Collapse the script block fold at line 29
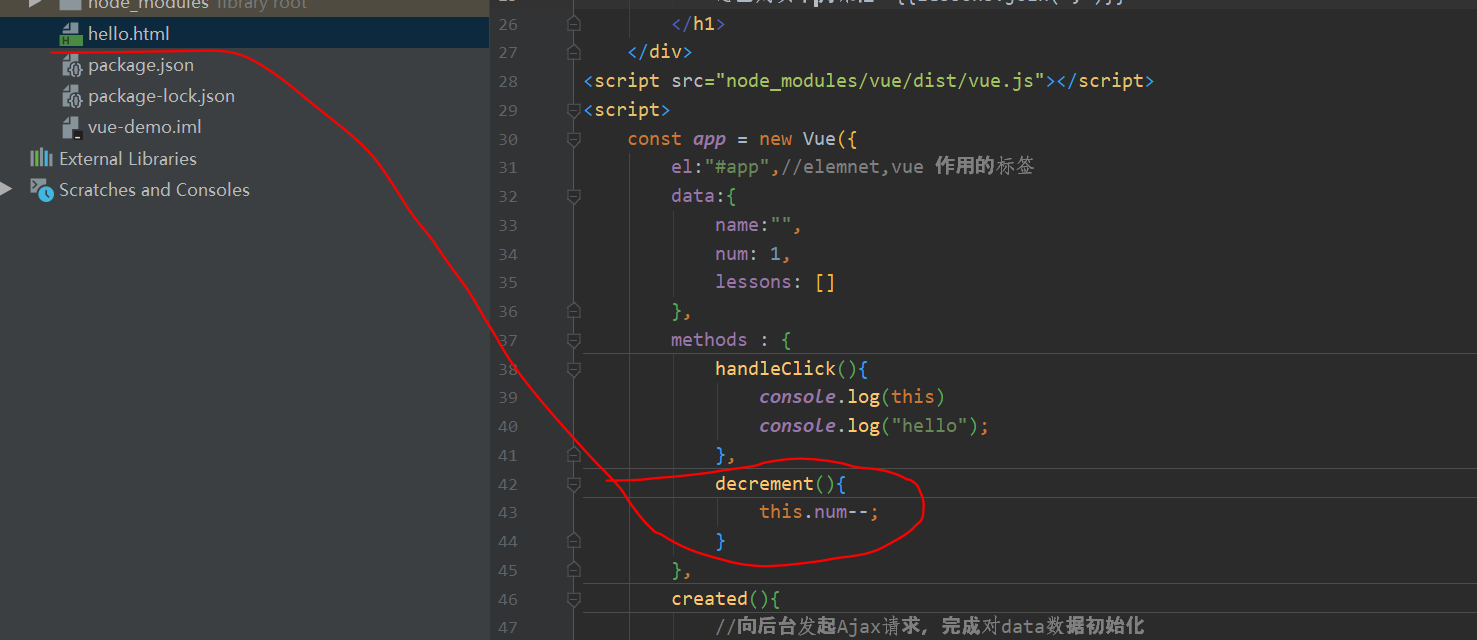 click(x=572, y=109)
